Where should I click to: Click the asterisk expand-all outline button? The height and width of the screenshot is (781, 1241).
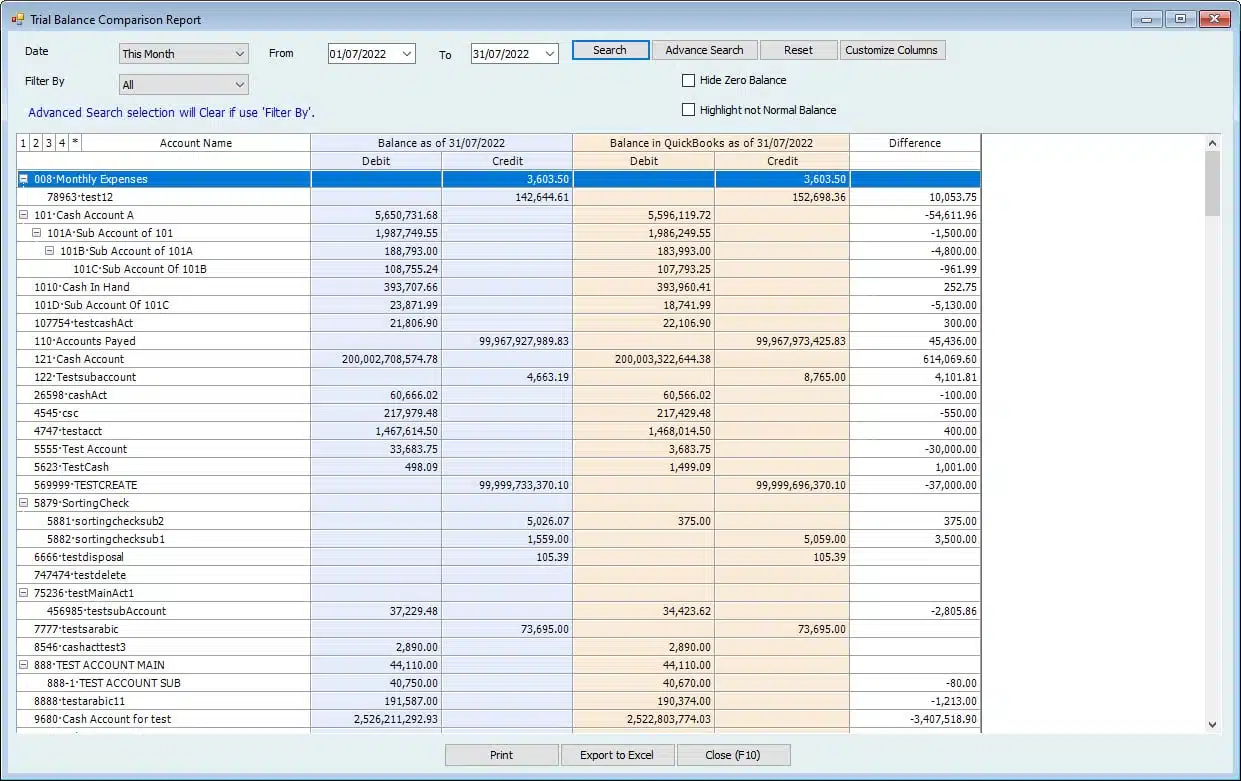pyautogui.click(x=75, y=143)
